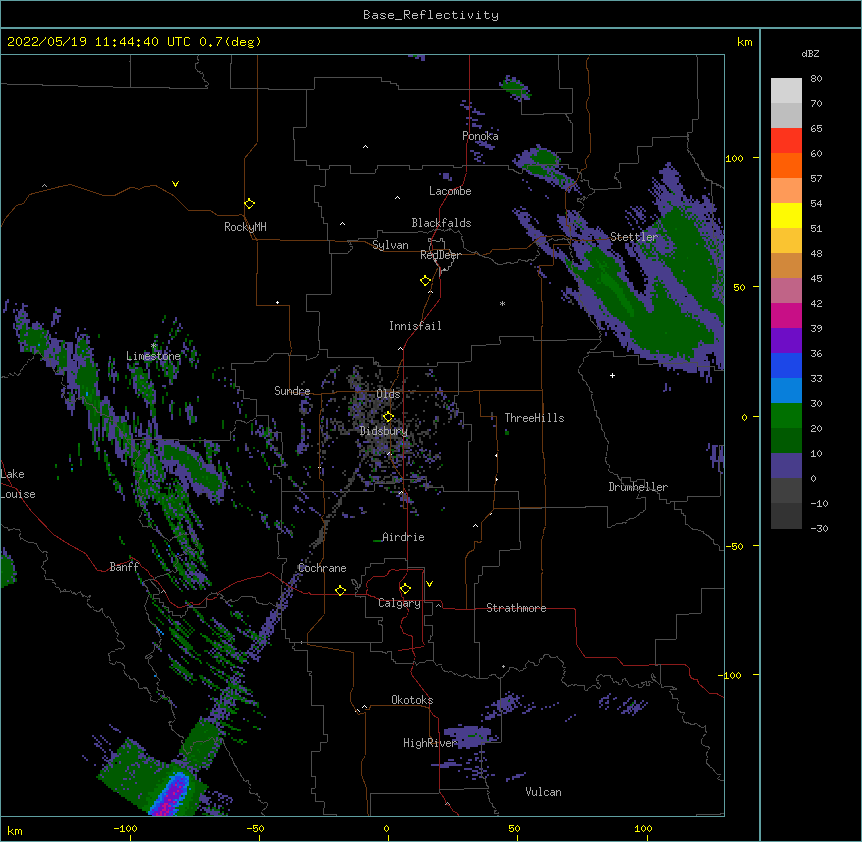Image resolution: width=862 pixels, height=842 pixels.
Task: Click the magenta 42 dBZ legend swatch
Action: tap(786, 315)
